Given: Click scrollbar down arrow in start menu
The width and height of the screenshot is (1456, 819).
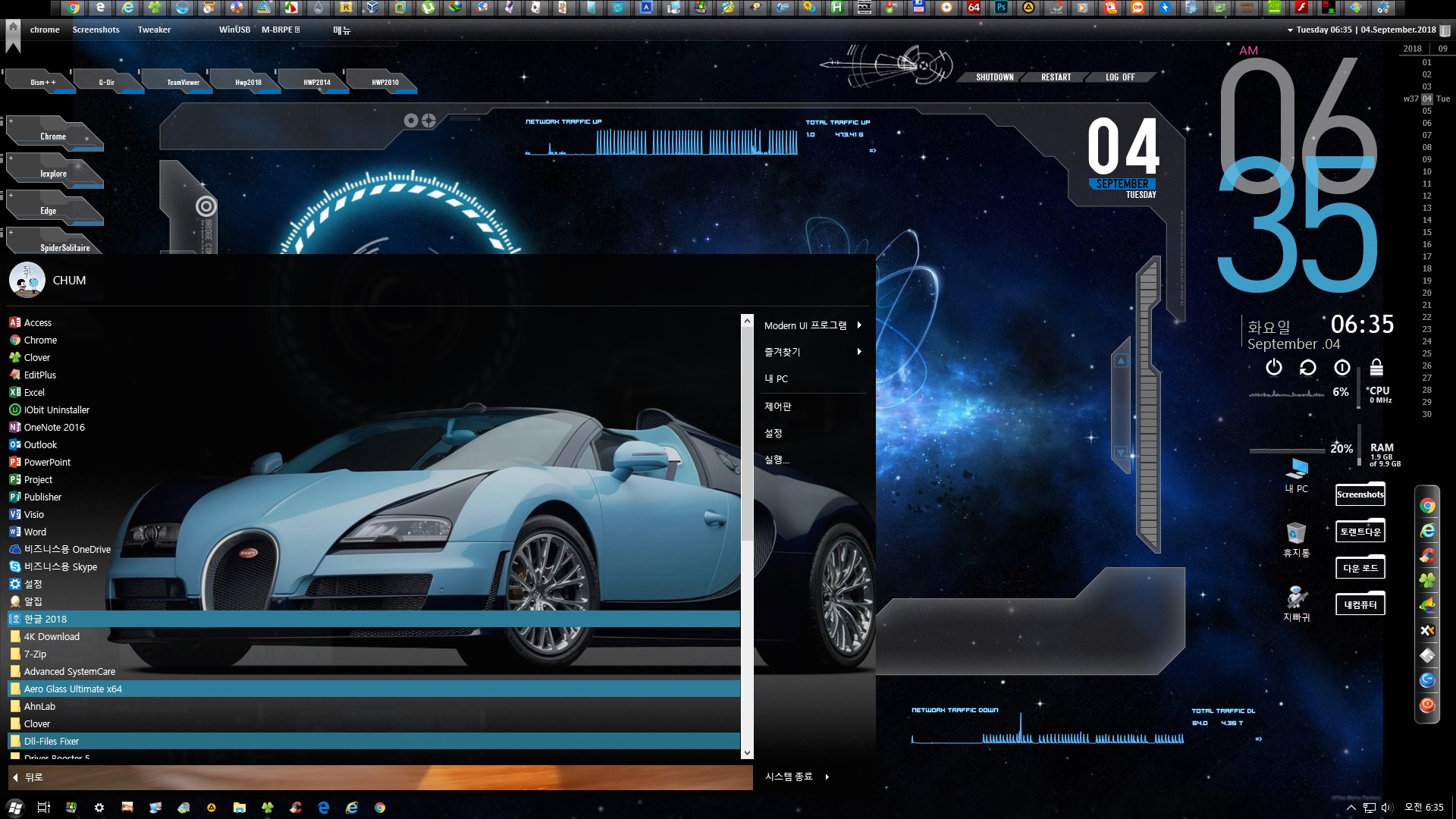Looking at the screenshot, I should [x=747, y=753].
